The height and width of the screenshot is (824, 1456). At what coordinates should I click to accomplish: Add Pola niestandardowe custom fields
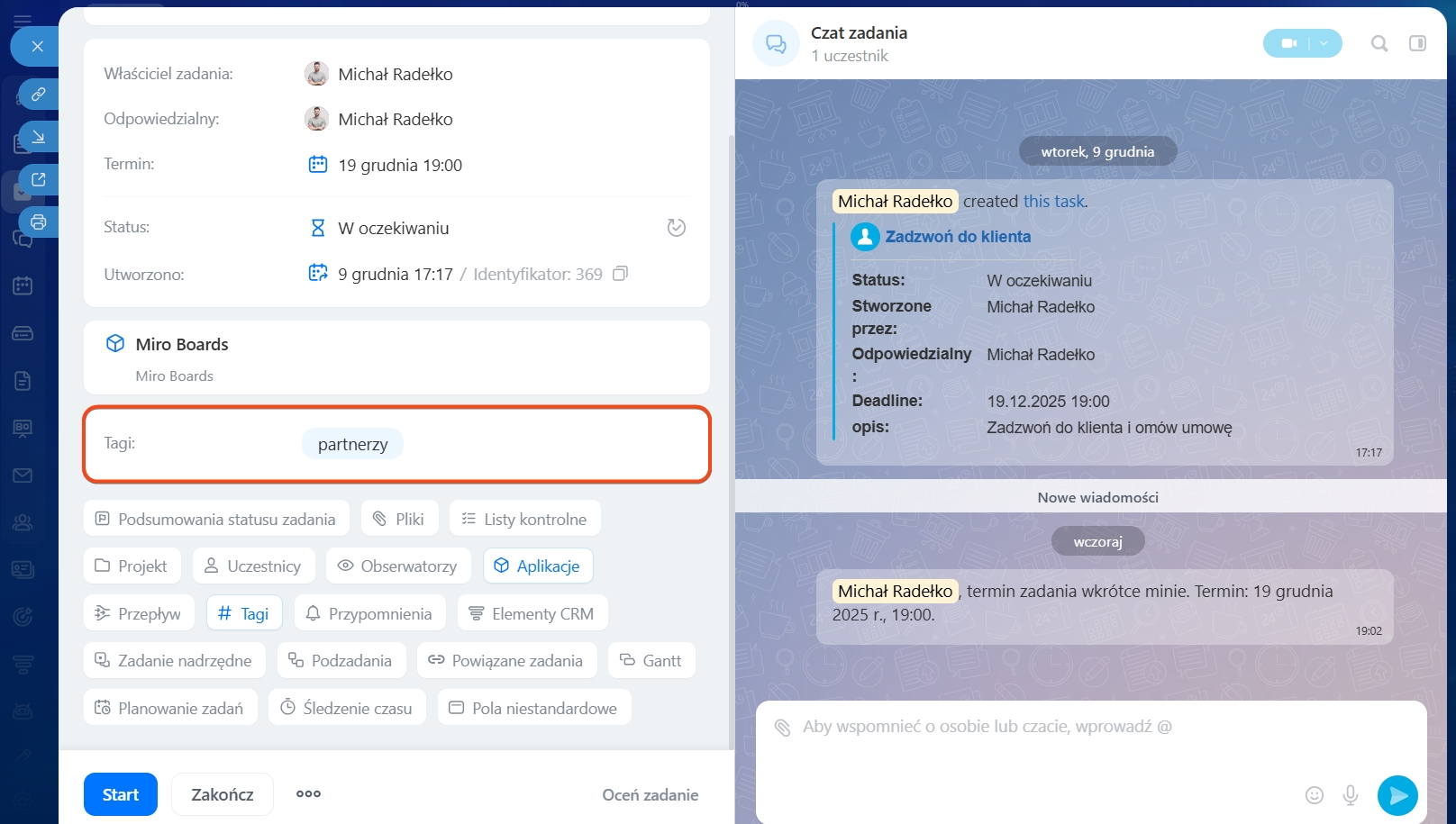tap(533, 708)
